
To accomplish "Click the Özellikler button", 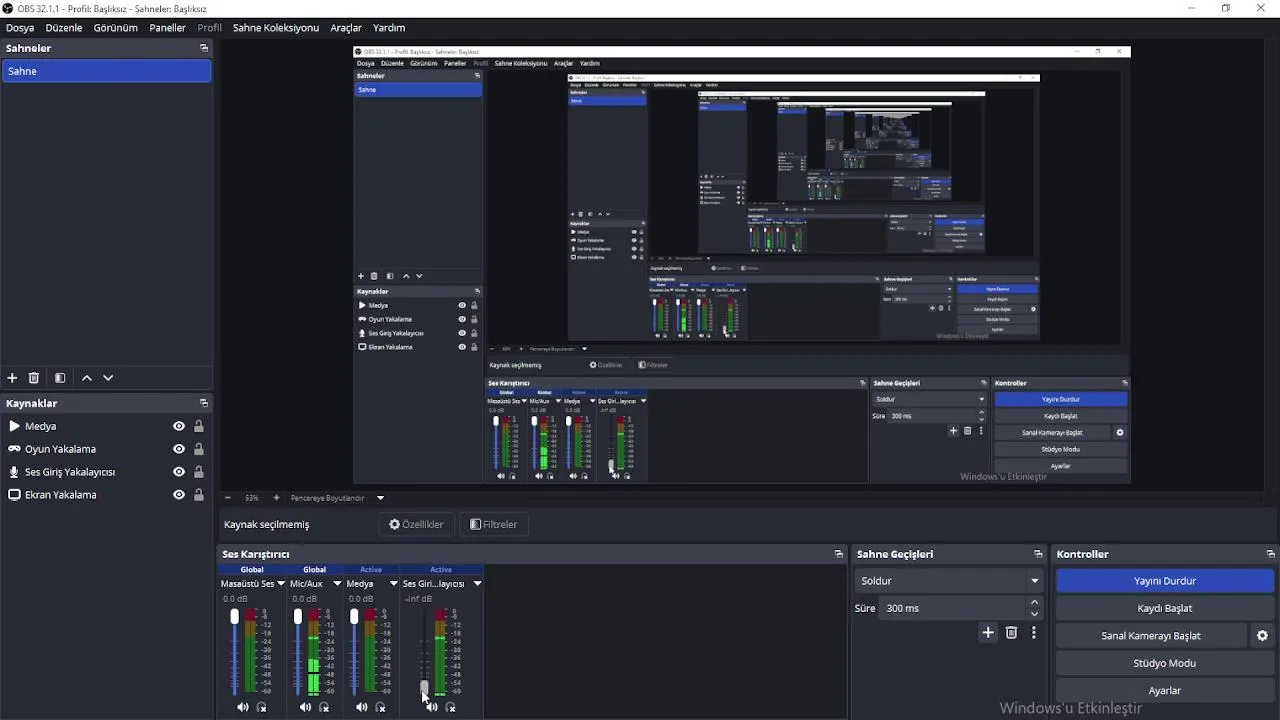I will 416,524.
